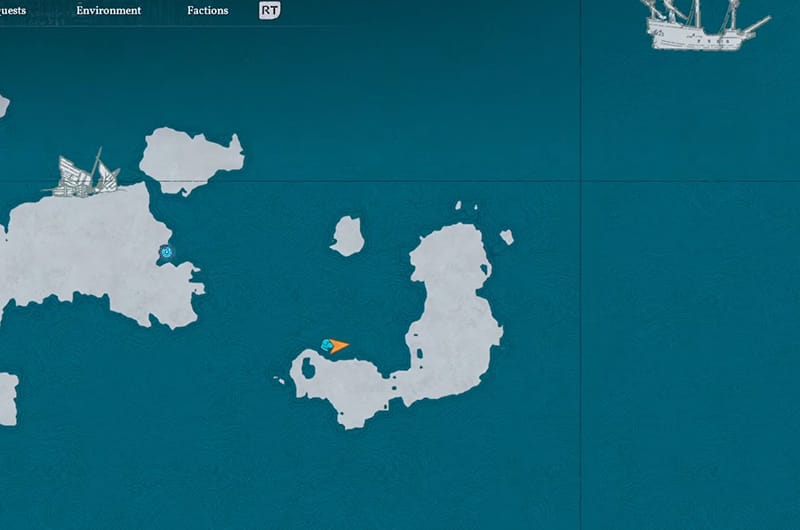Open the Factions tab
The width and height of the screenshot is (800, 530).
(207, 11)
